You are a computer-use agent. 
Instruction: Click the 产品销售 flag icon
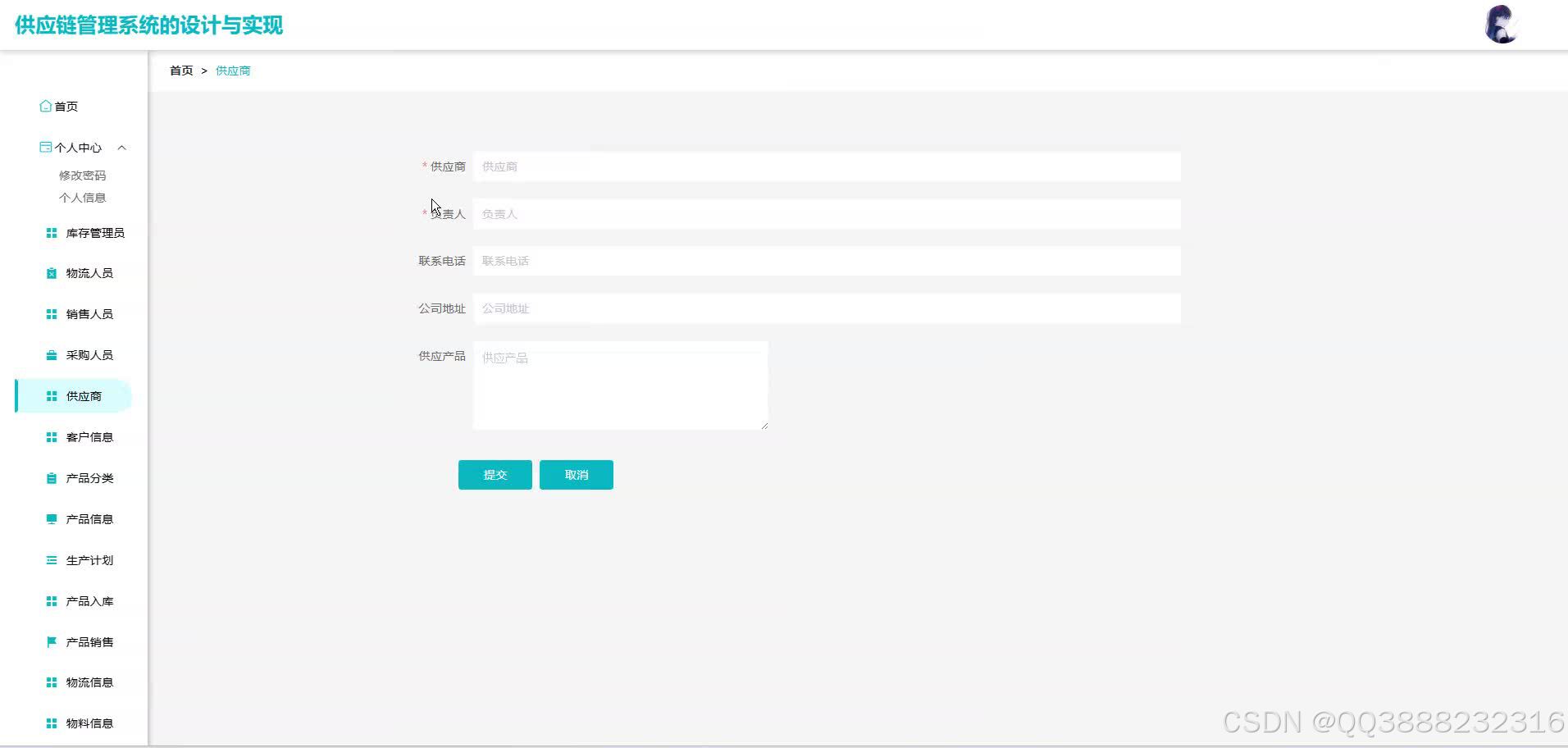[52, 642]
